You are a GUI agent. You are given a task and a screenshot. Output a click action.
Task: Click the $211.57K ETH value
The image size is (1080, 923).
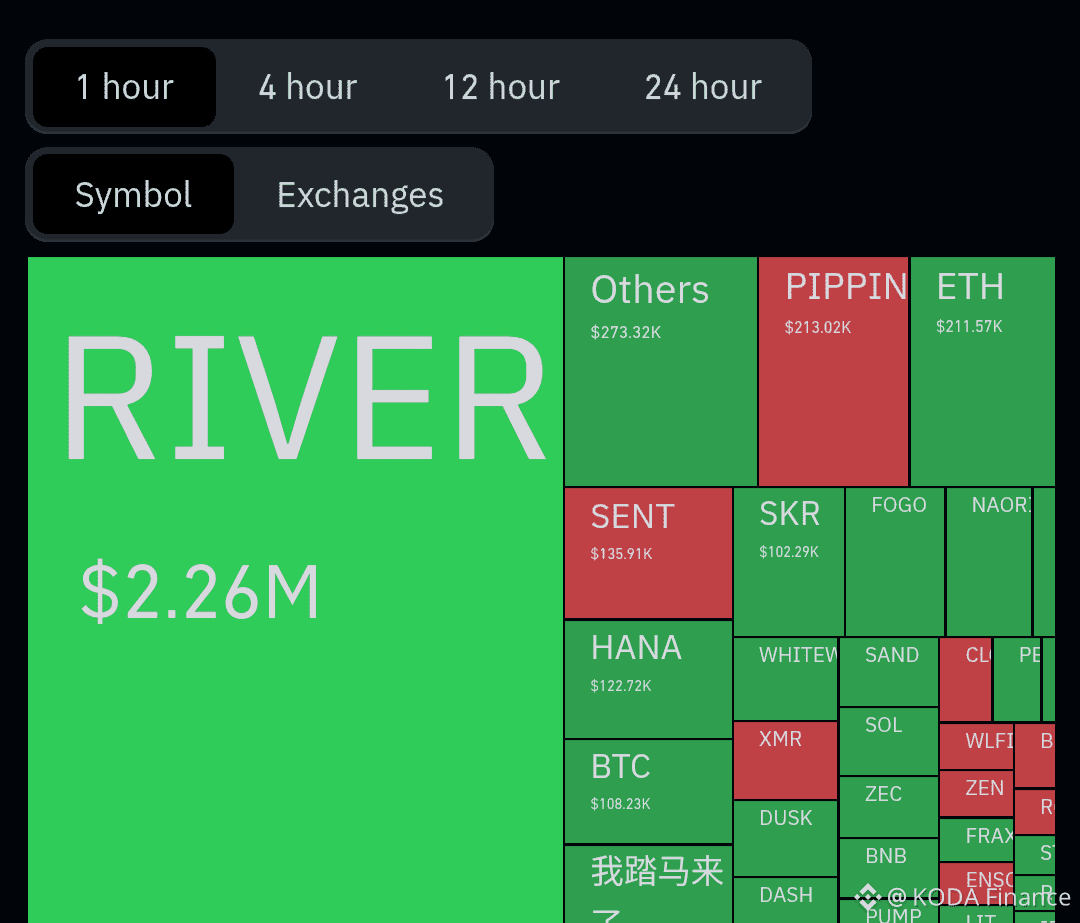click(968, 326)
